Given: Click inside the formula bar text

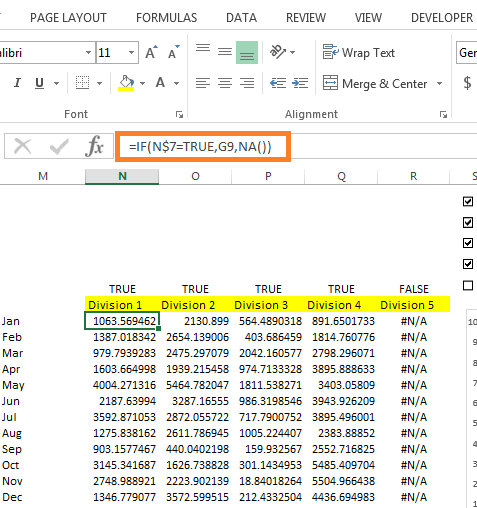Looking at the screenshot, I should 200,147.
